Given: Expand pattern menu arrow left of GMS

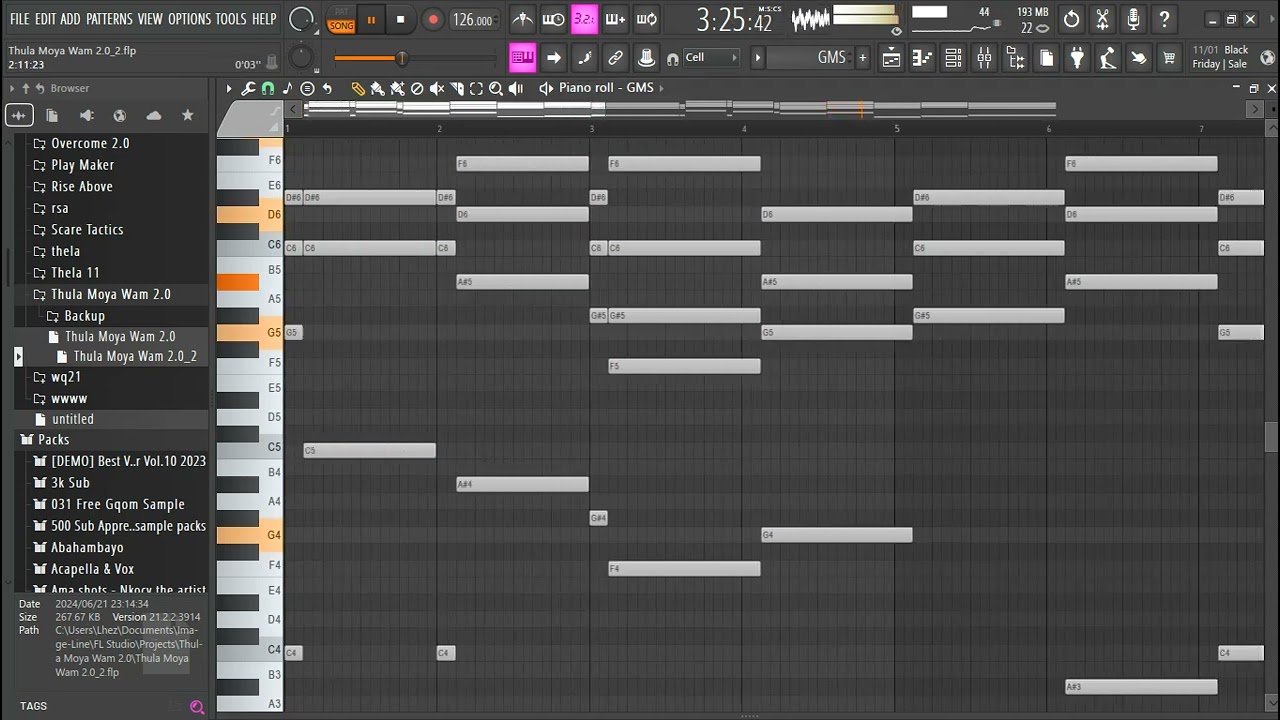Looking at the screenshot, I should tap(757, 58).
